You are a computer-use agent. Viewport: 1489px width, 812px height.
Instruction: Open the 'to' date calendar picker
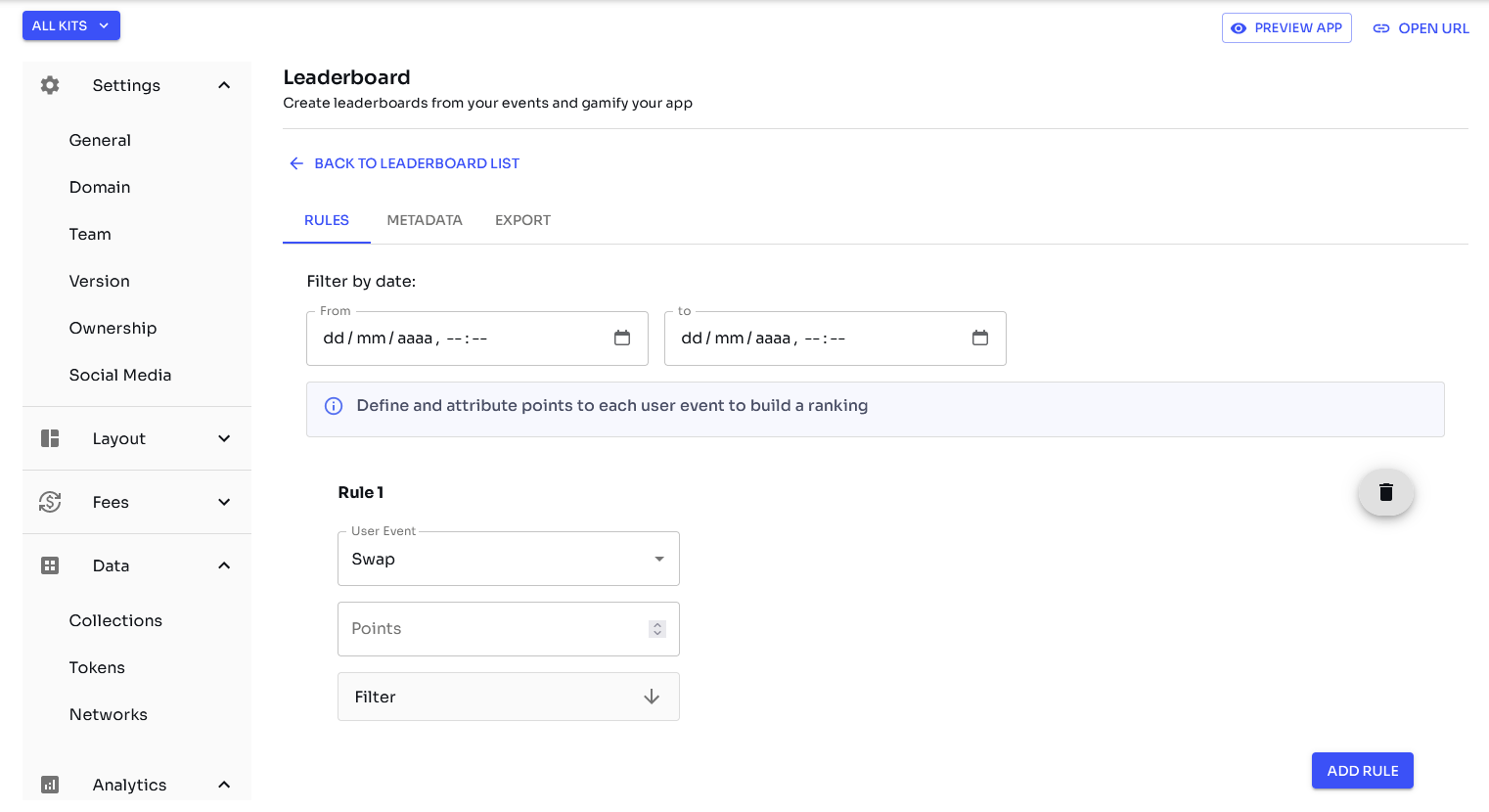tap(980, 338)
